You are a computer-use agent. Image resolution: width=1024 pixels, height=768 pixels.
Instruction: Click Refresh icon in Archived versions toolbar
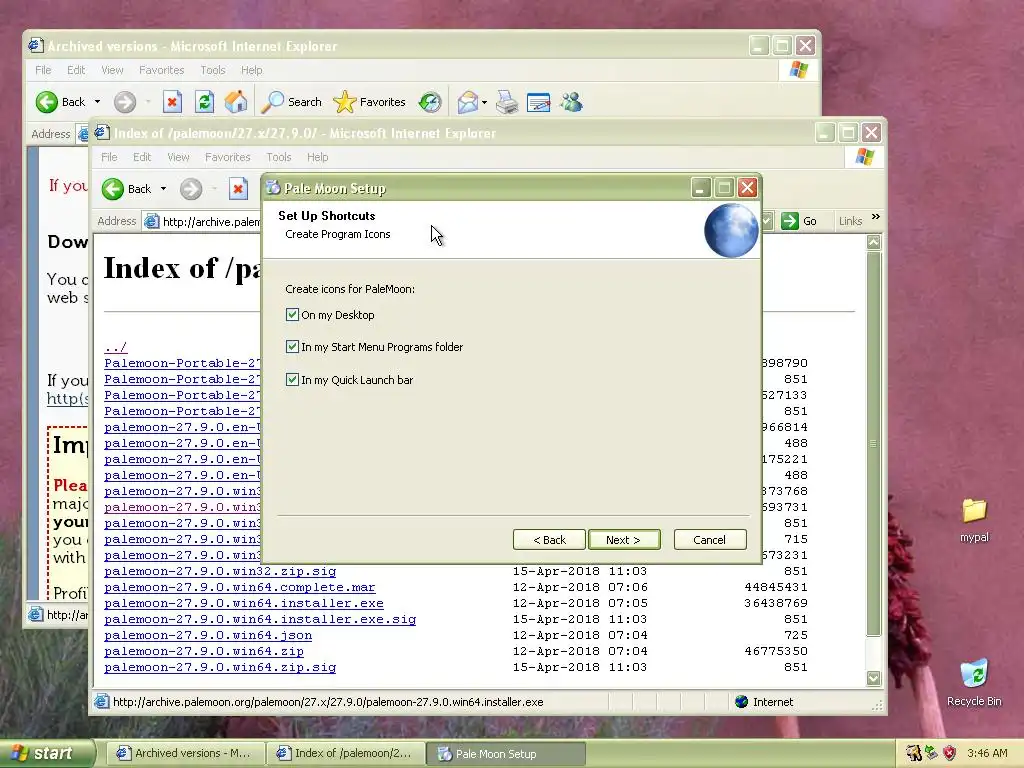[204, 102]
